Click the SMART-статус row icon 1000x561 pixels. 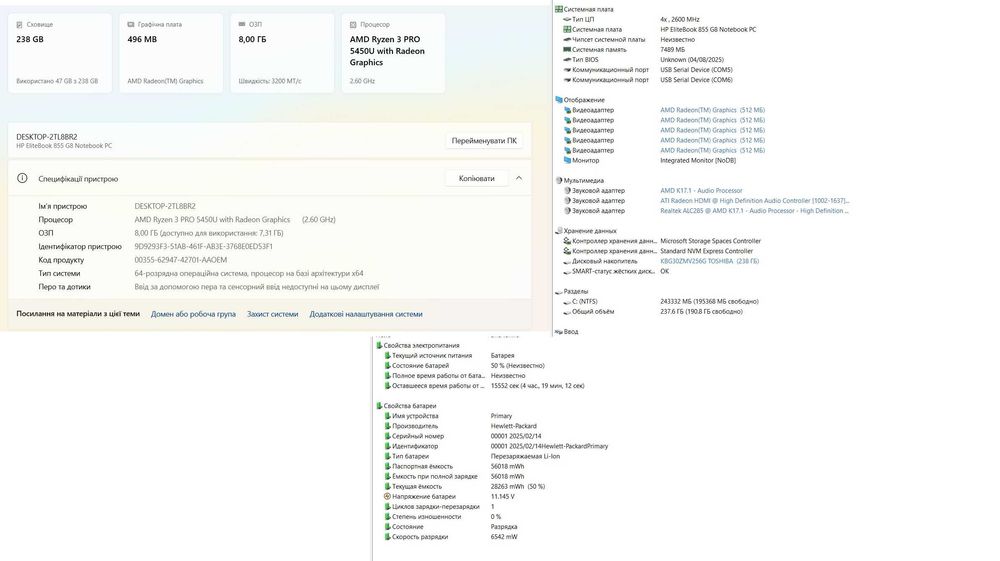tap(567, 272)
